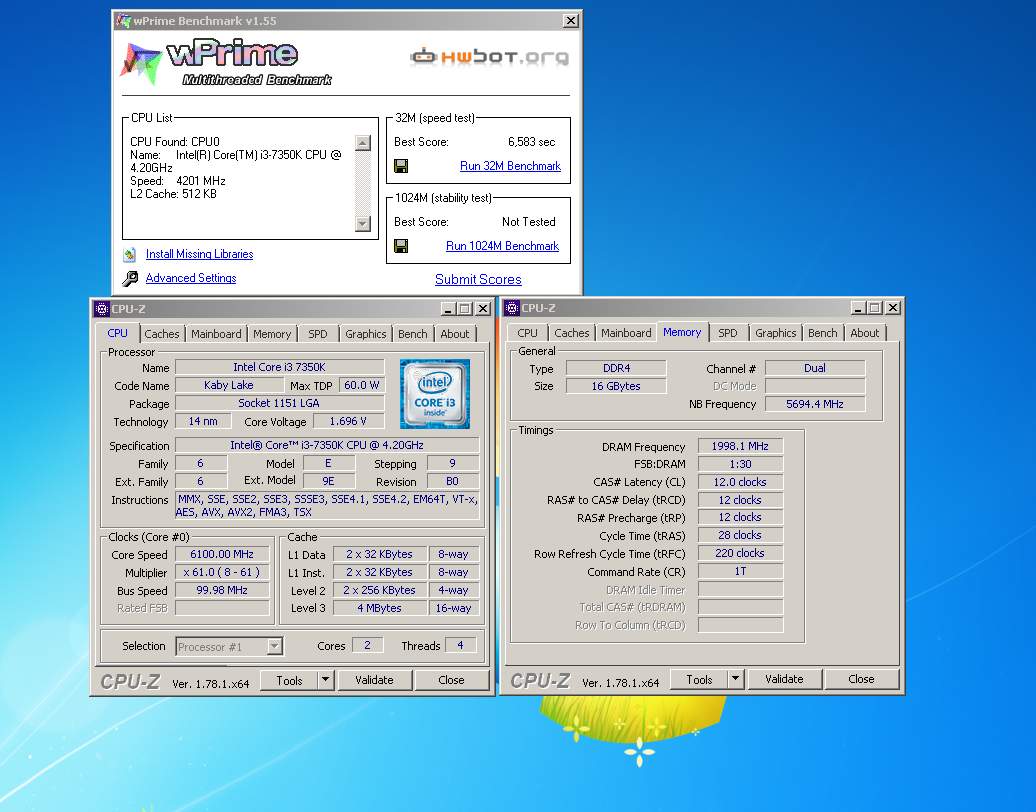Click the Threads count field showing 4
The image size is (1036, 812).
pyautogui.click(x=461, y=645)
